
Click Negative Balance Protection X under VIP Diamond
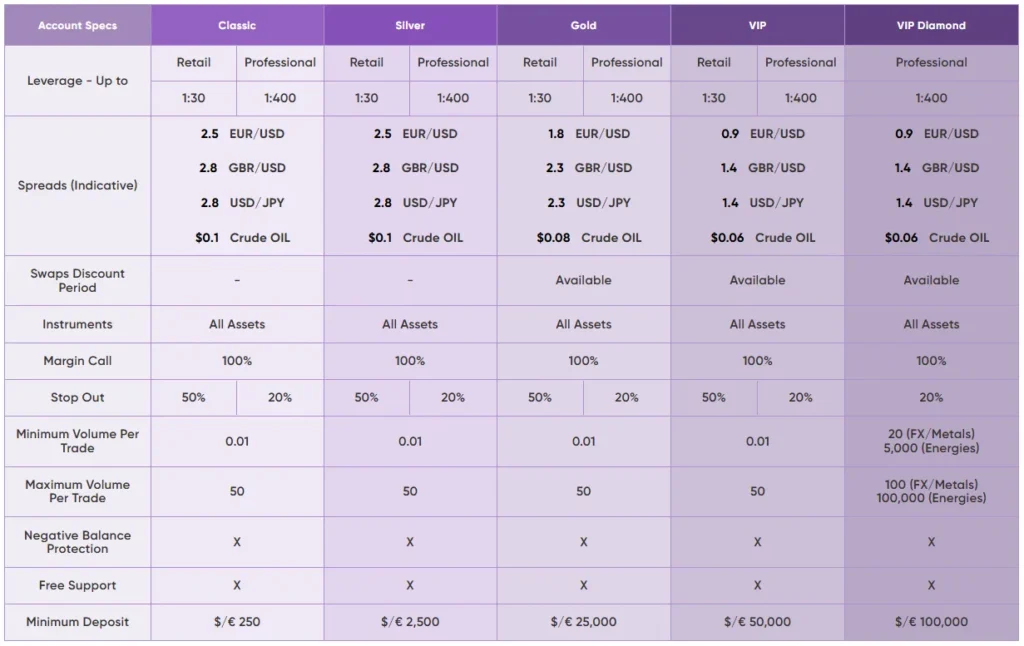(931, 542)
